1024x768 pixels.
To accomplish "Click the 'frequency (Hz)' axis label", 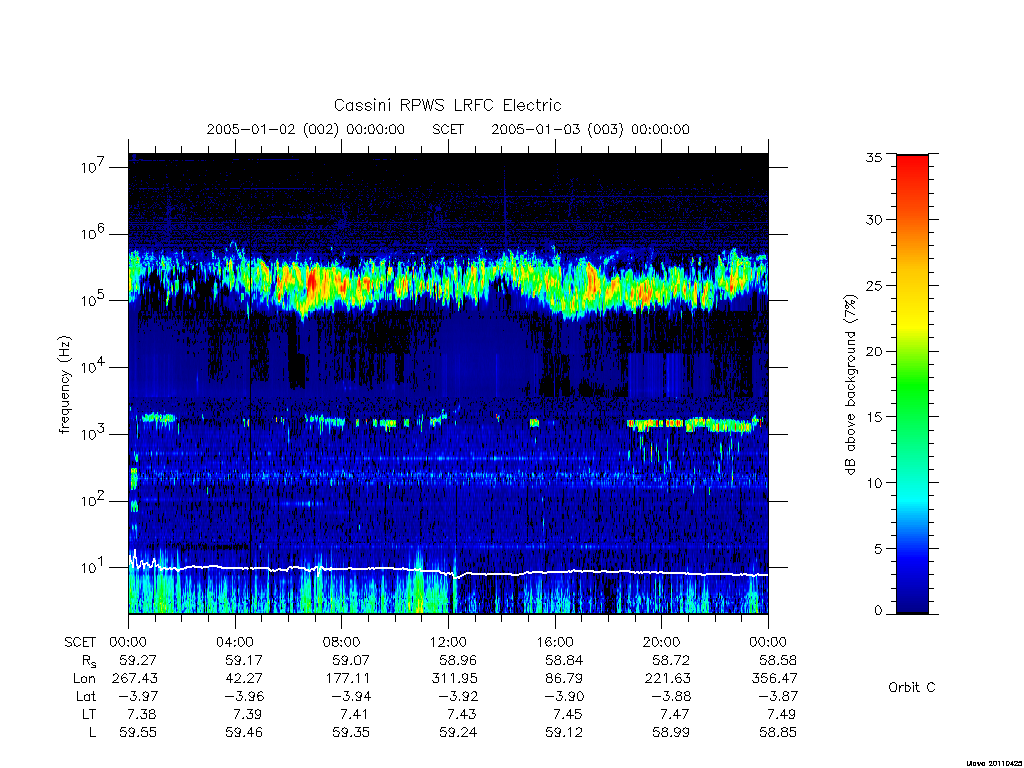I will [64, 385].
